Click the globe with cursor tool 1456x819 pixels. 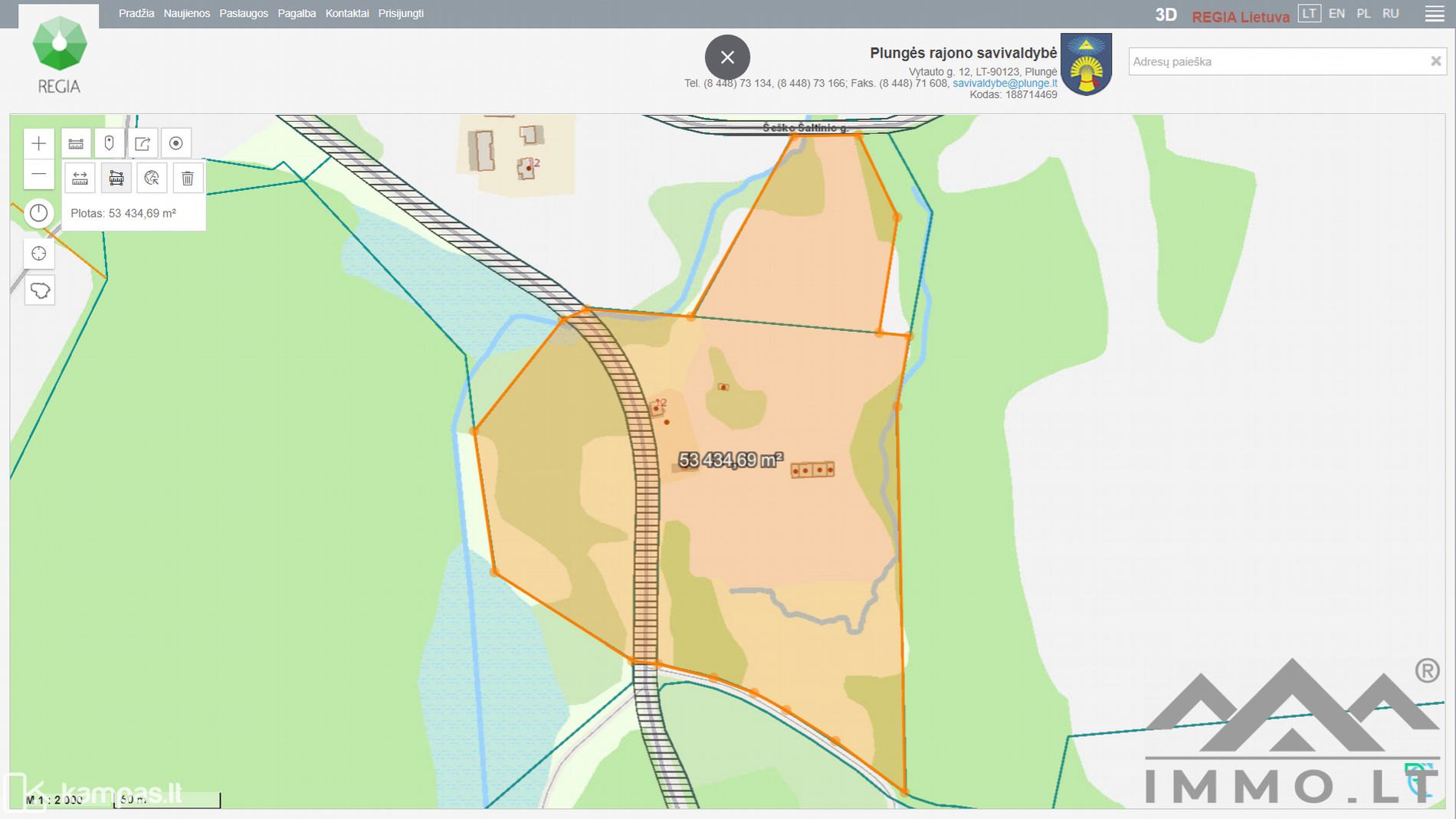[152, 179]
